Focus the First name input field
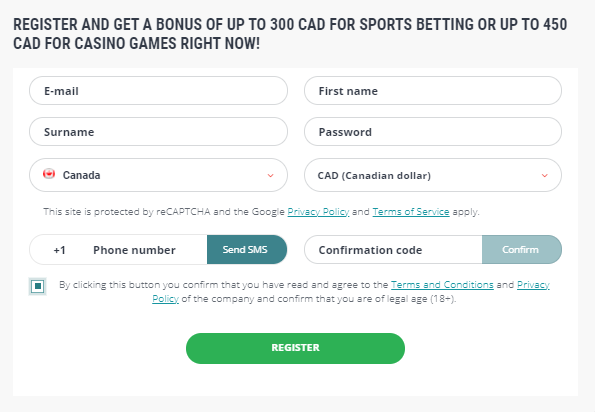595x412 pixels. pos(433,91)
